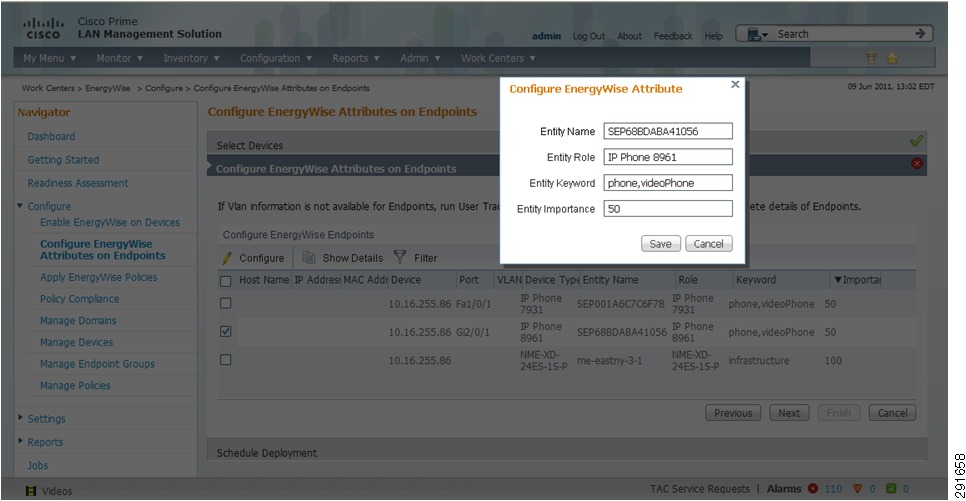Open the Inventory menu

pyautogui.click(x=191, y=58)
